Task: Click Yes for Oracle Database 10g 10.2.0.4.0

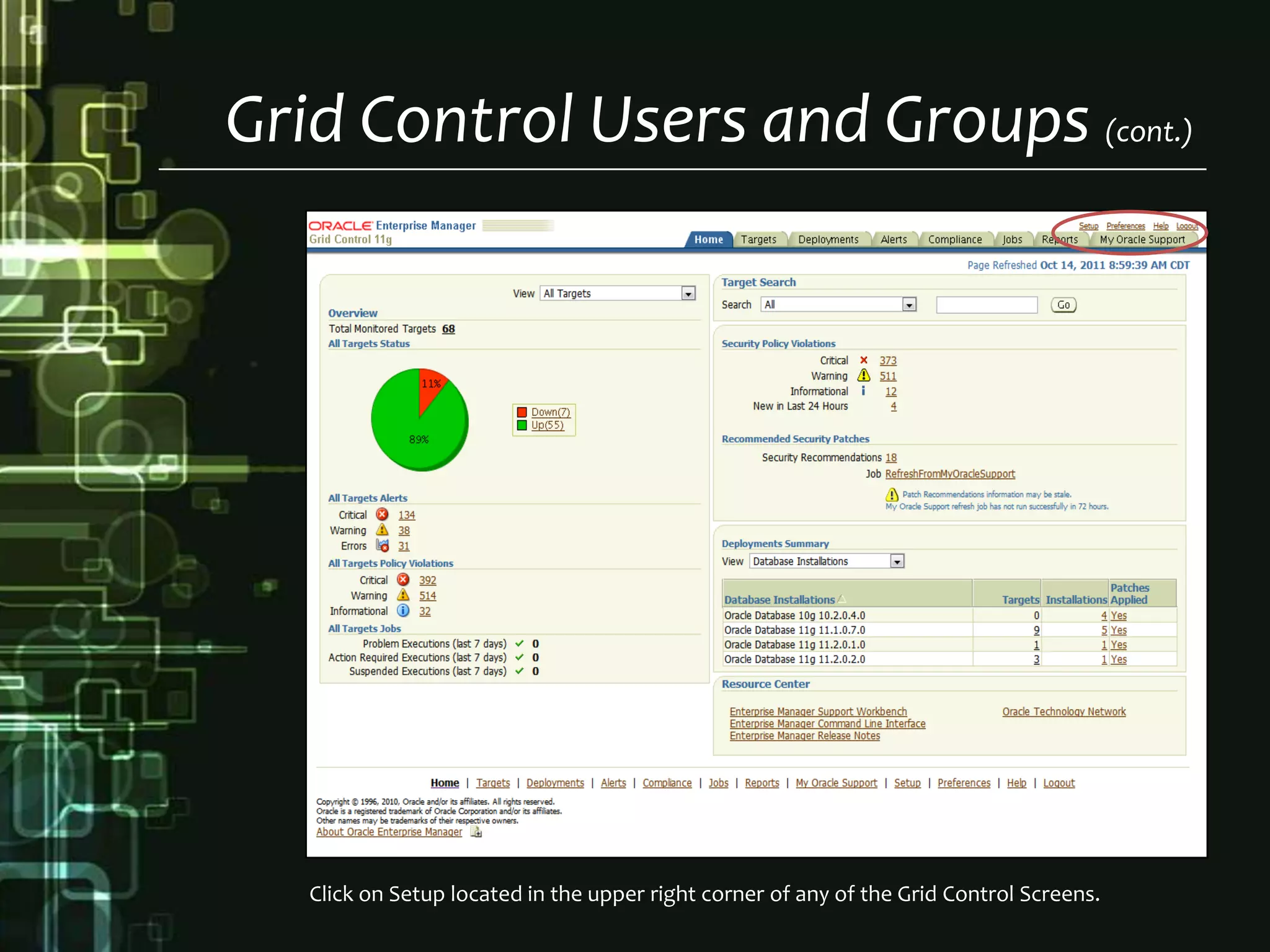Action: pyautogui.click(x=1119, y=615)
